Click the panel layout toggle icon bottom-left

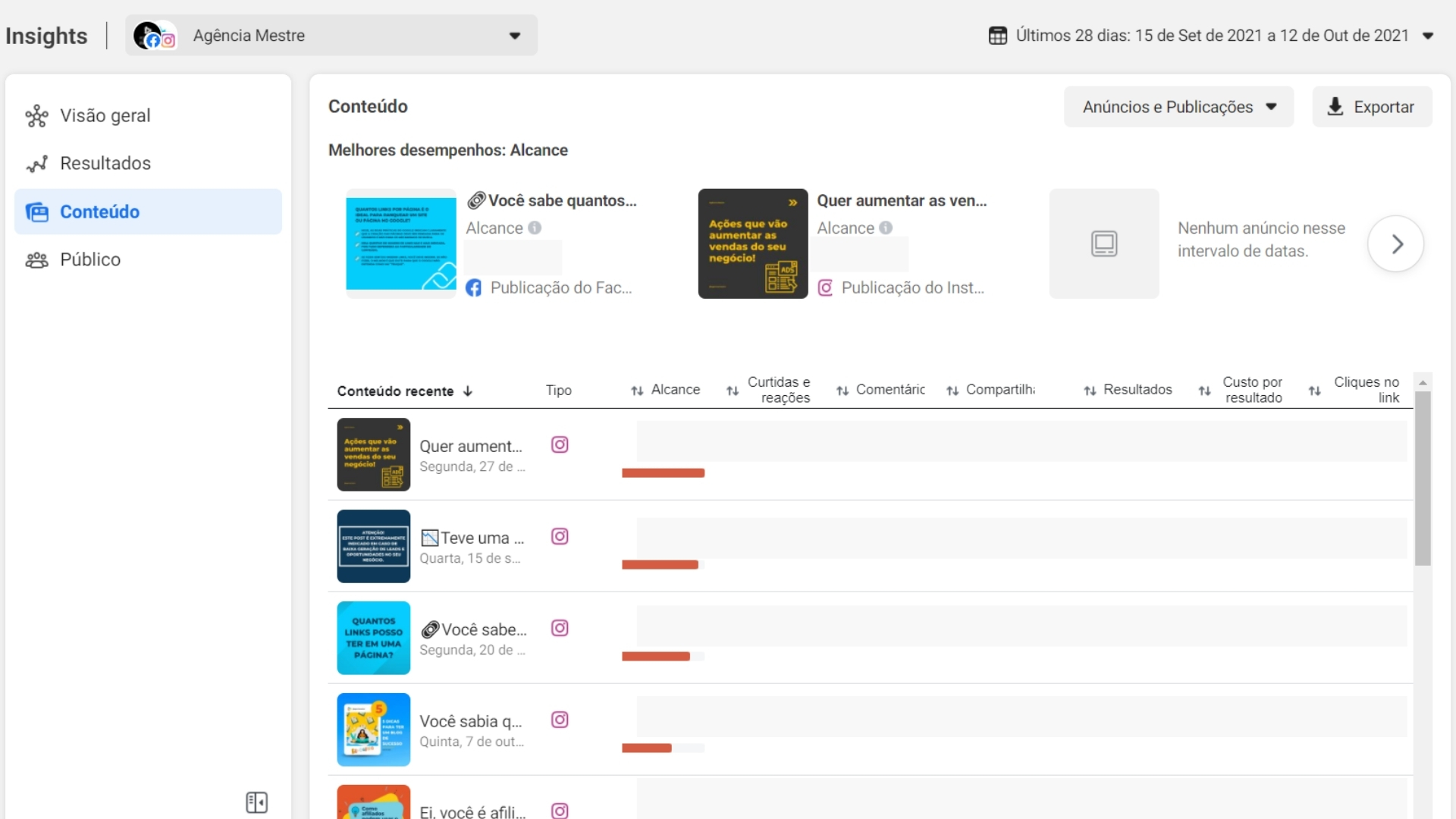tap(256, 802)
